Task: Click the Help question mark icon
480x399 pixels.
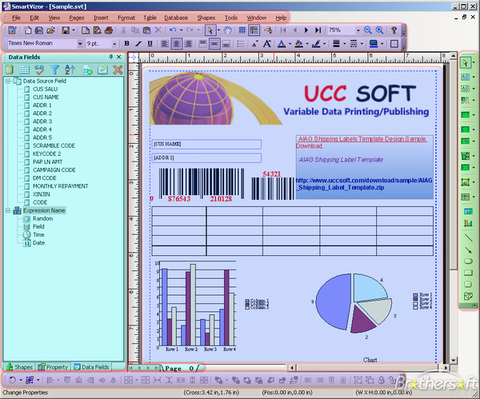Action: click(x=394, y=30)
